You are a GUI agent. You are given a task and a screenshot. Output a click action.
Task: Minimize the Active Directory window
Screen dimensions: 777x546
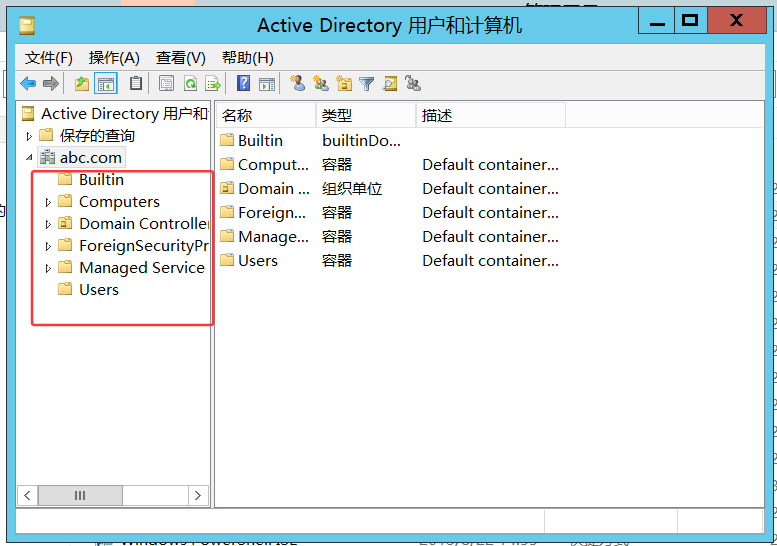point(657,21)
